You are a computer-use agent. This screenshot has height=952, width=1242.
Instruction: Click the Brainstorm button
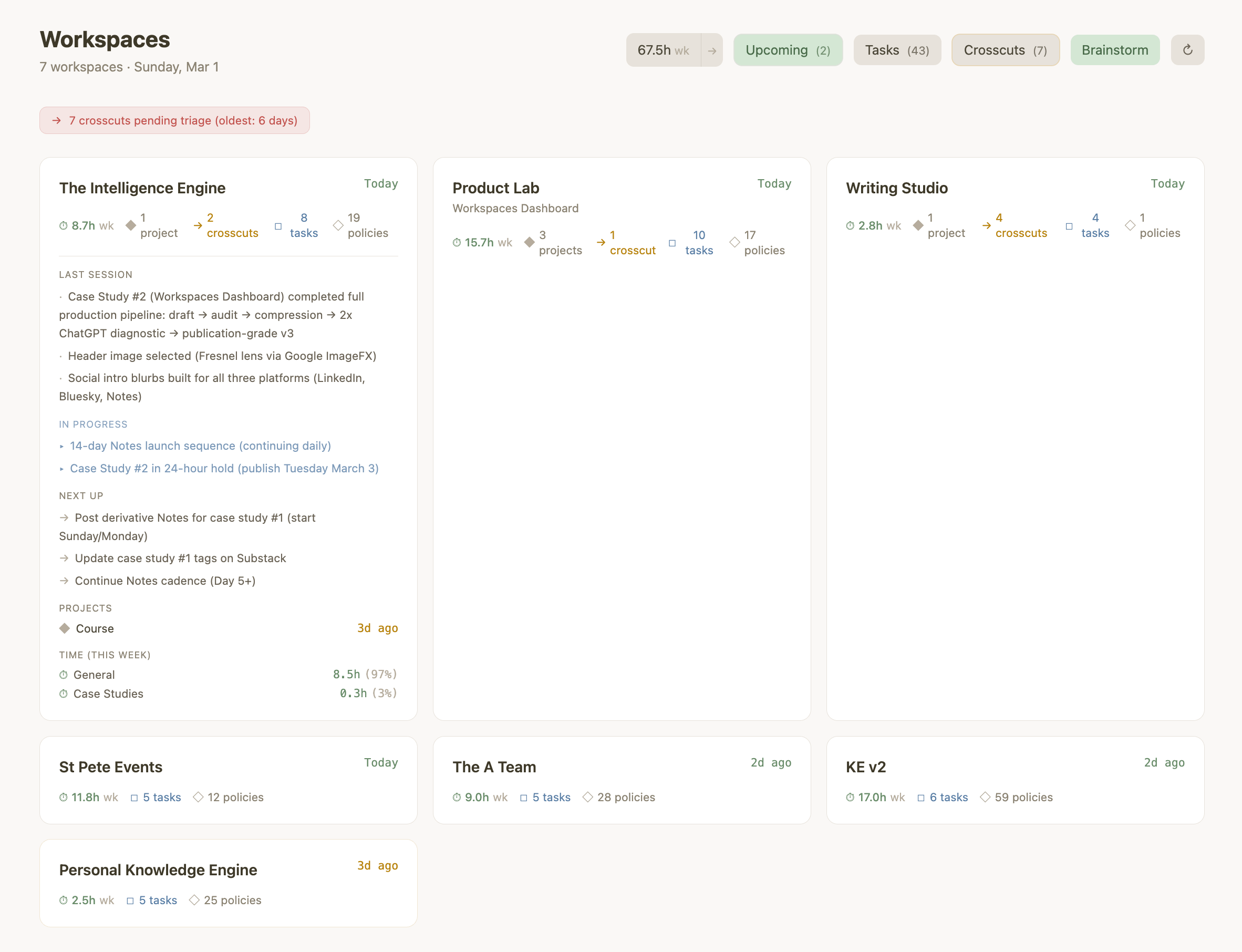pyautogui.click(x=1114, y=50)
